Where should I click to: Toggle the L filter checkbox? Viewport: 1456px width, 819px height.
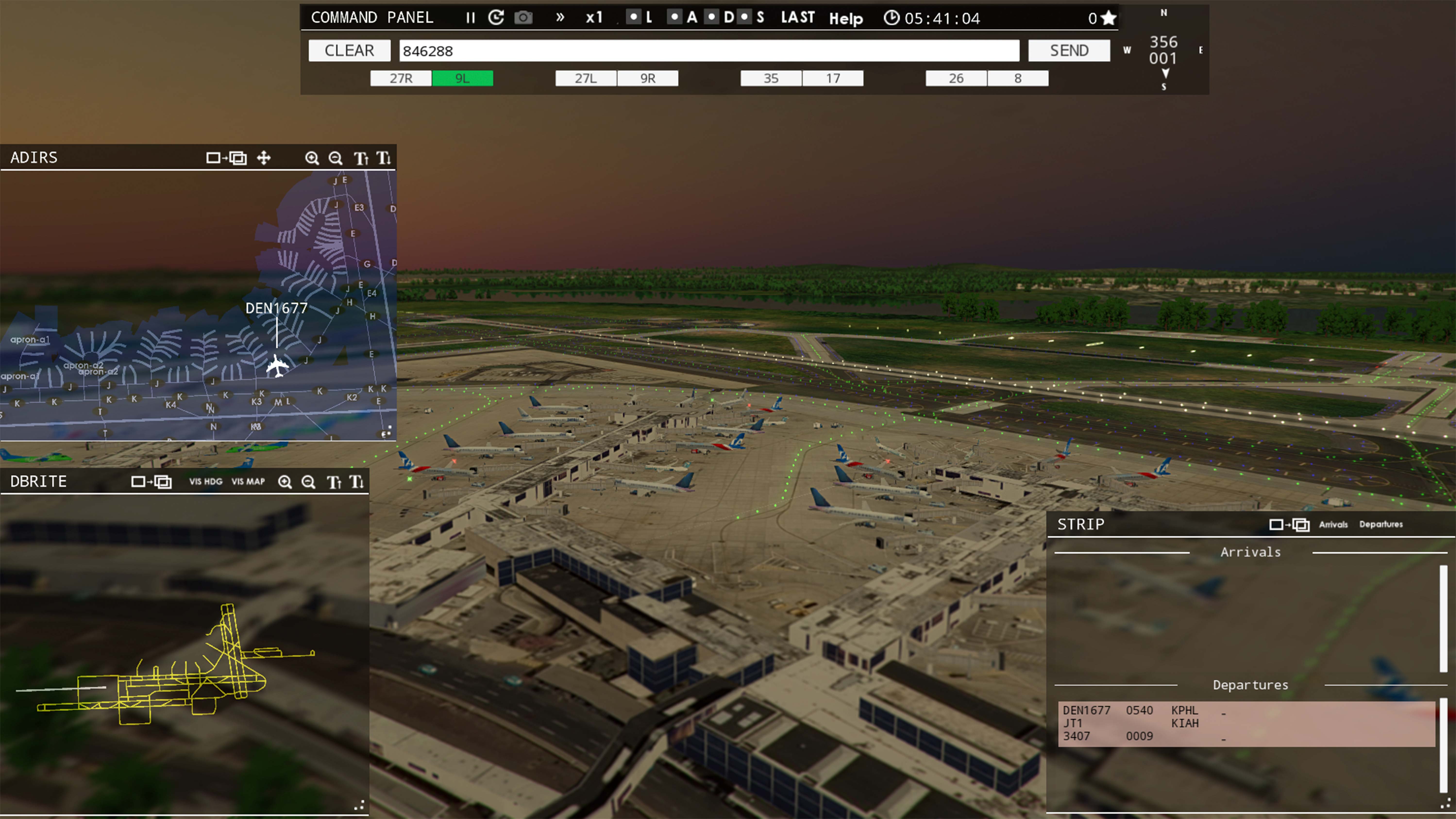[x=634, y=17]
